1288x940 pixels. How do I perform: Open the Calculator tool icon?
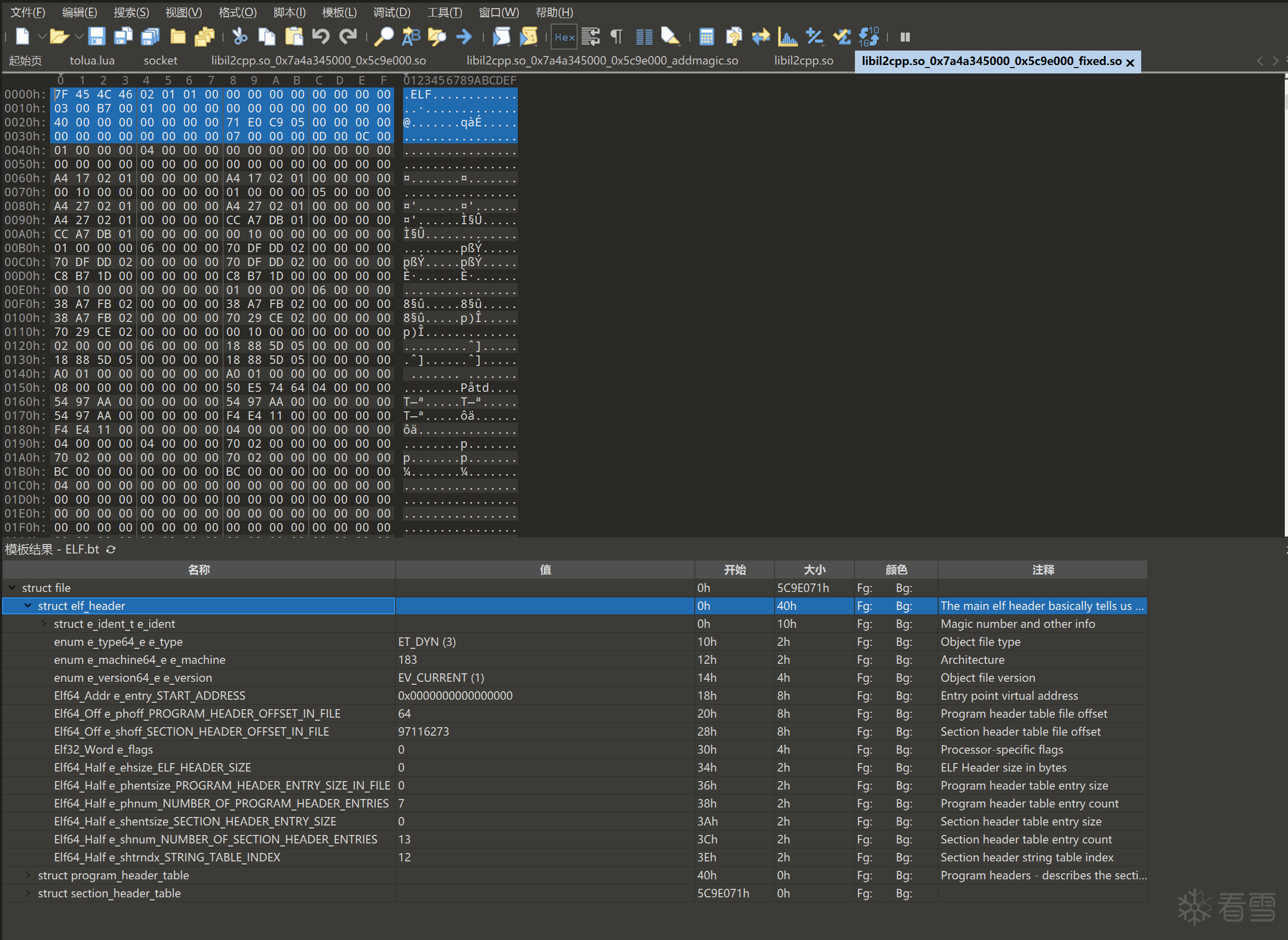pos(706,37)
